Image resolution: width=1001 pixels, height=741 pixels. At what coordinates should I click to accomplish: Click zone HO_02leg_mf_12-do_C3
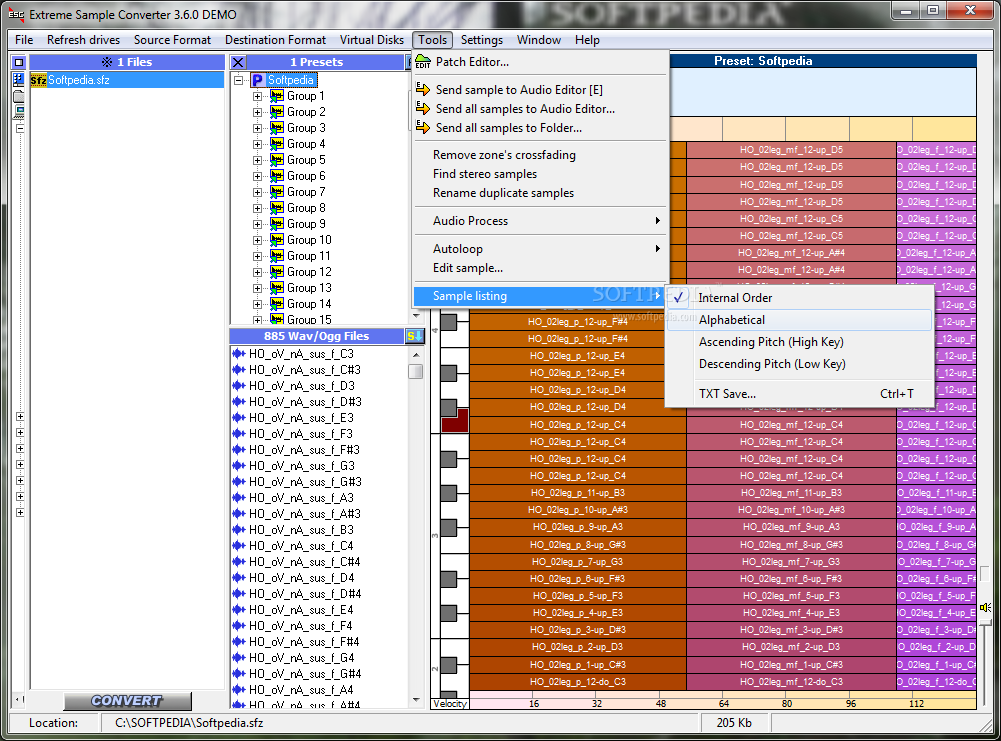791,682
